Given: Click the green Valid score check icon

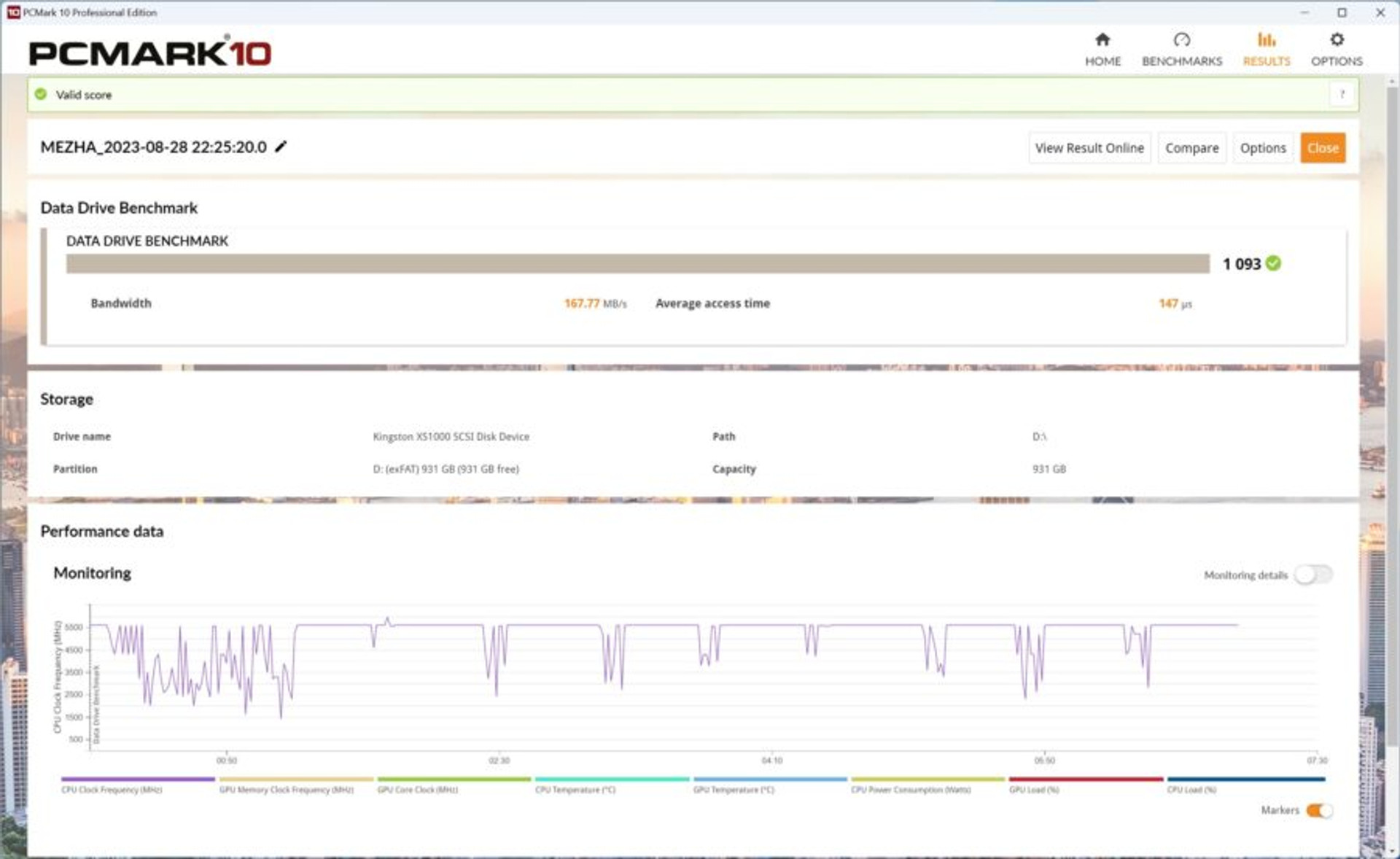Looking at the screenshot, I should point(41,95).
